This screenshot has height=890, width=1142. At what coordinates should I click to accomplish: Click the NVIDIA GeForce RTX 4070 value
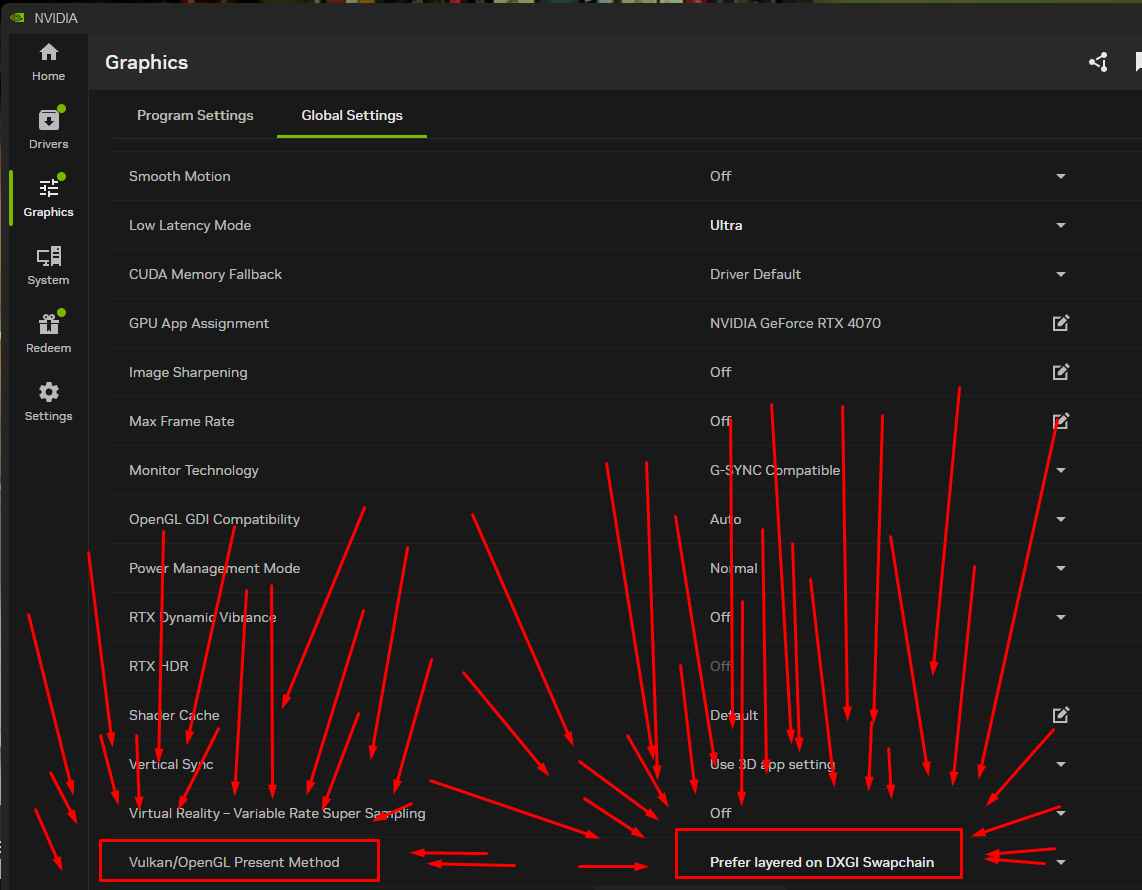point(795,323)
